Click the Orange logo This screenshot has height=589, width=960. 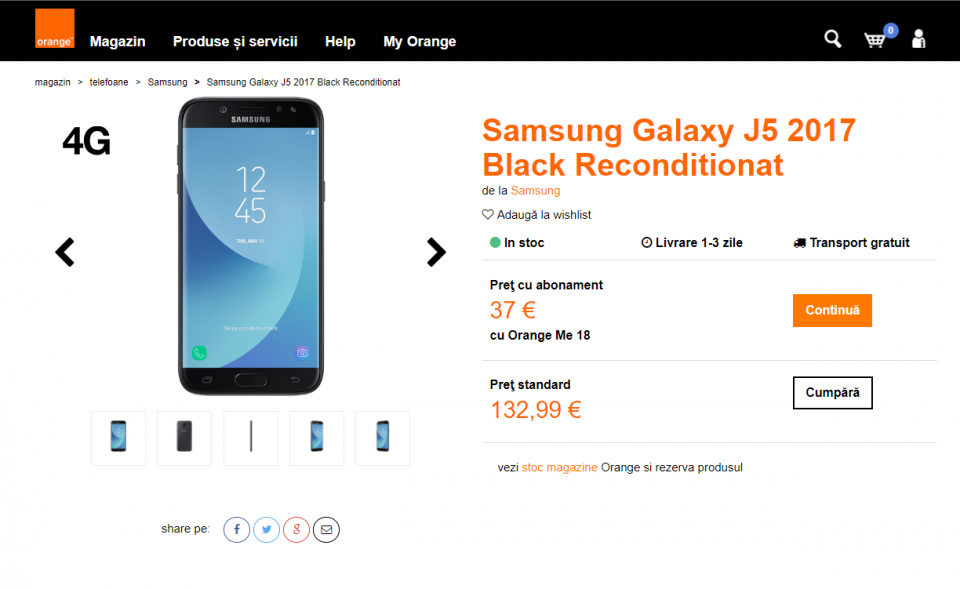[55, 29]
